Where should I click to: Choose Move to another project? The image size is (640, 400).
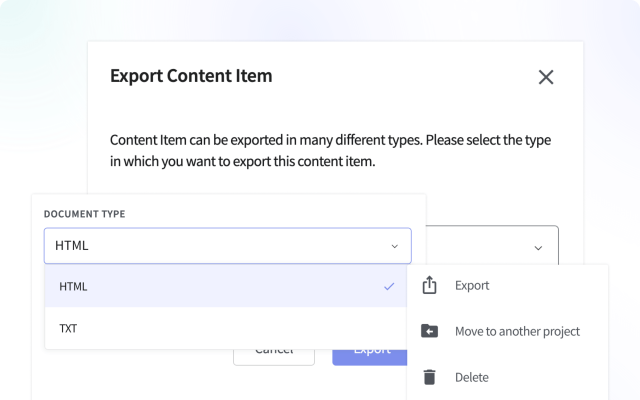[x=517, y=331]
